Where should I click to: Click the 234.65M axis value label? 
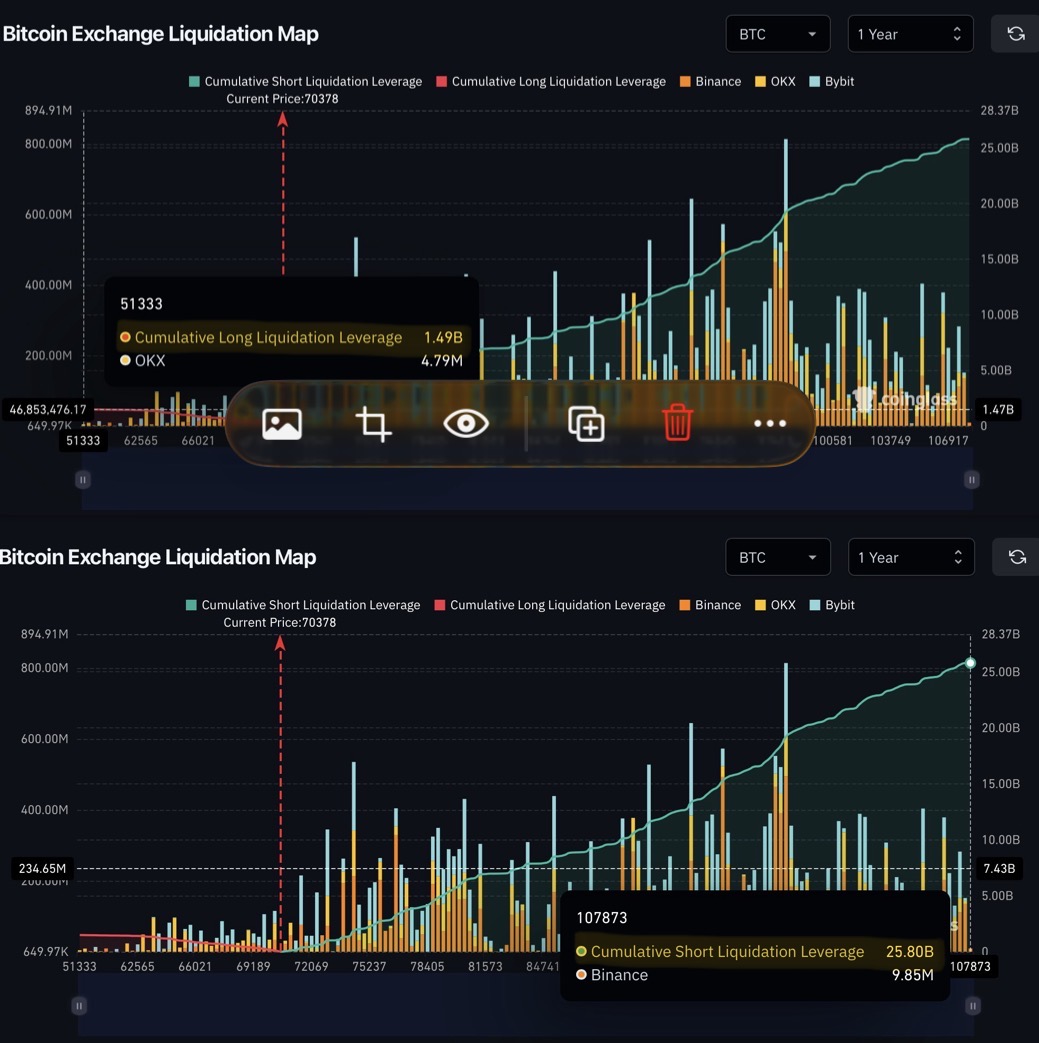(x=43, y=868)
